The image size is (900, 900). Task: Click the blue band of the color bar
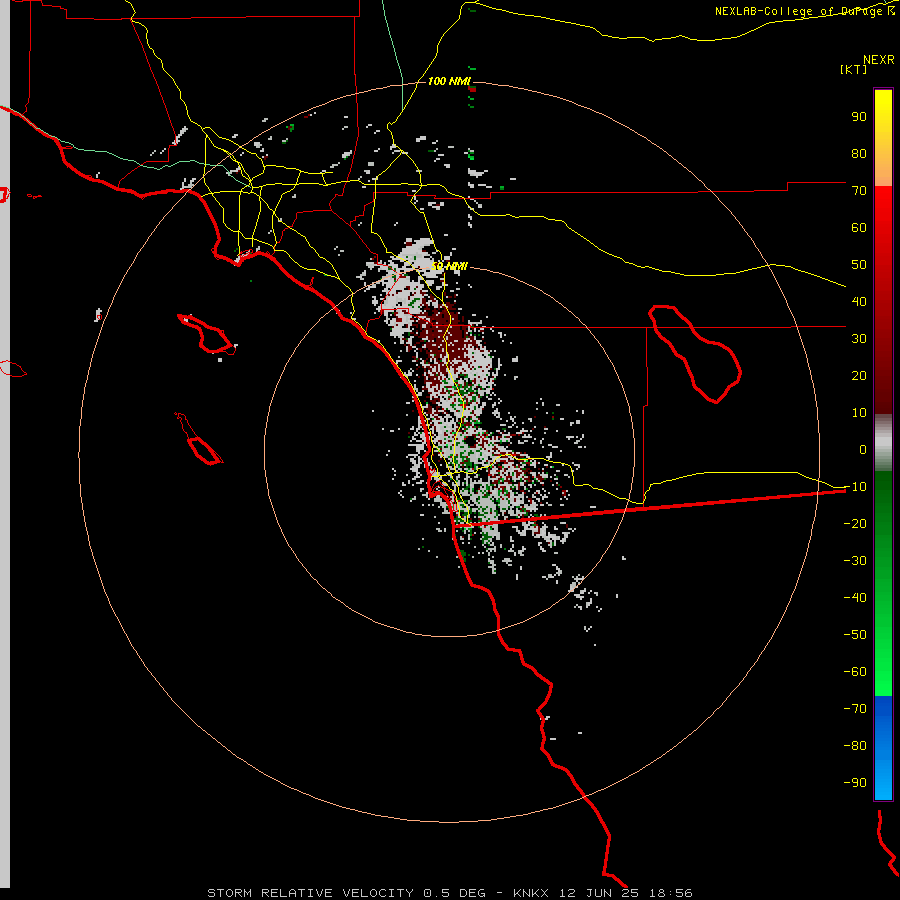click(x=883, y=748)
